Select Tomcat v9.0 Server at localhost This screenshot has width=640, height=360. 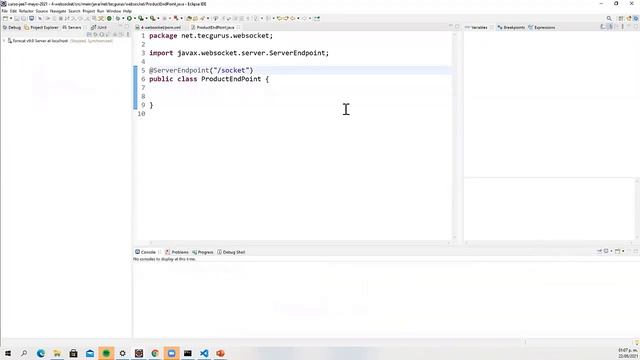[x=40, y=41]
